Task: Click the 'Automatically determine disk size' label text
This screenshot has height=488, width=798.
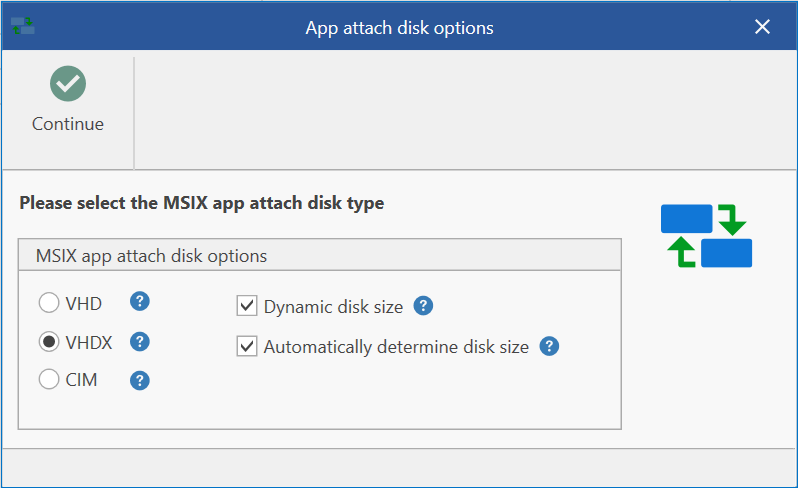Action: point(396,347)
